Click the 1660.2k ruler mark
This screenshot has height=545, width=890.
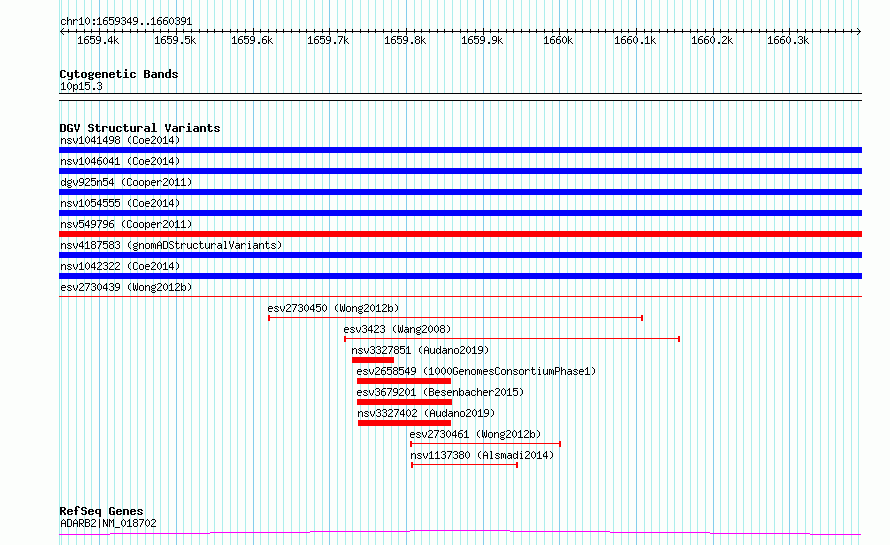[x=712, y=40]
